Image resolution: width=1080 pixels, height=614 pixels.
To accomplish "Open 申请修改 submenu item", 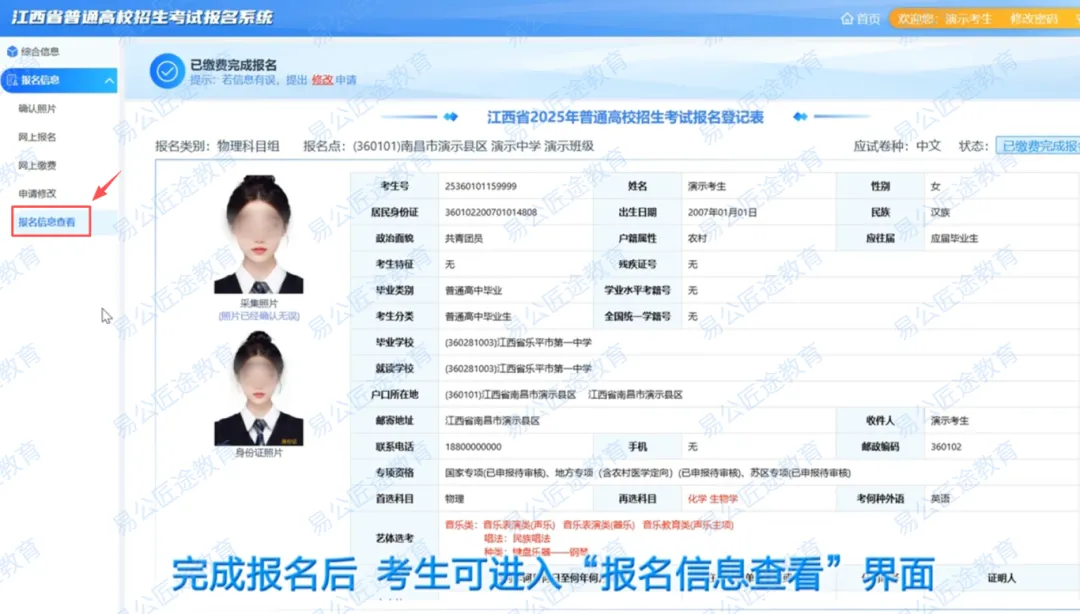I will point(37,193).
